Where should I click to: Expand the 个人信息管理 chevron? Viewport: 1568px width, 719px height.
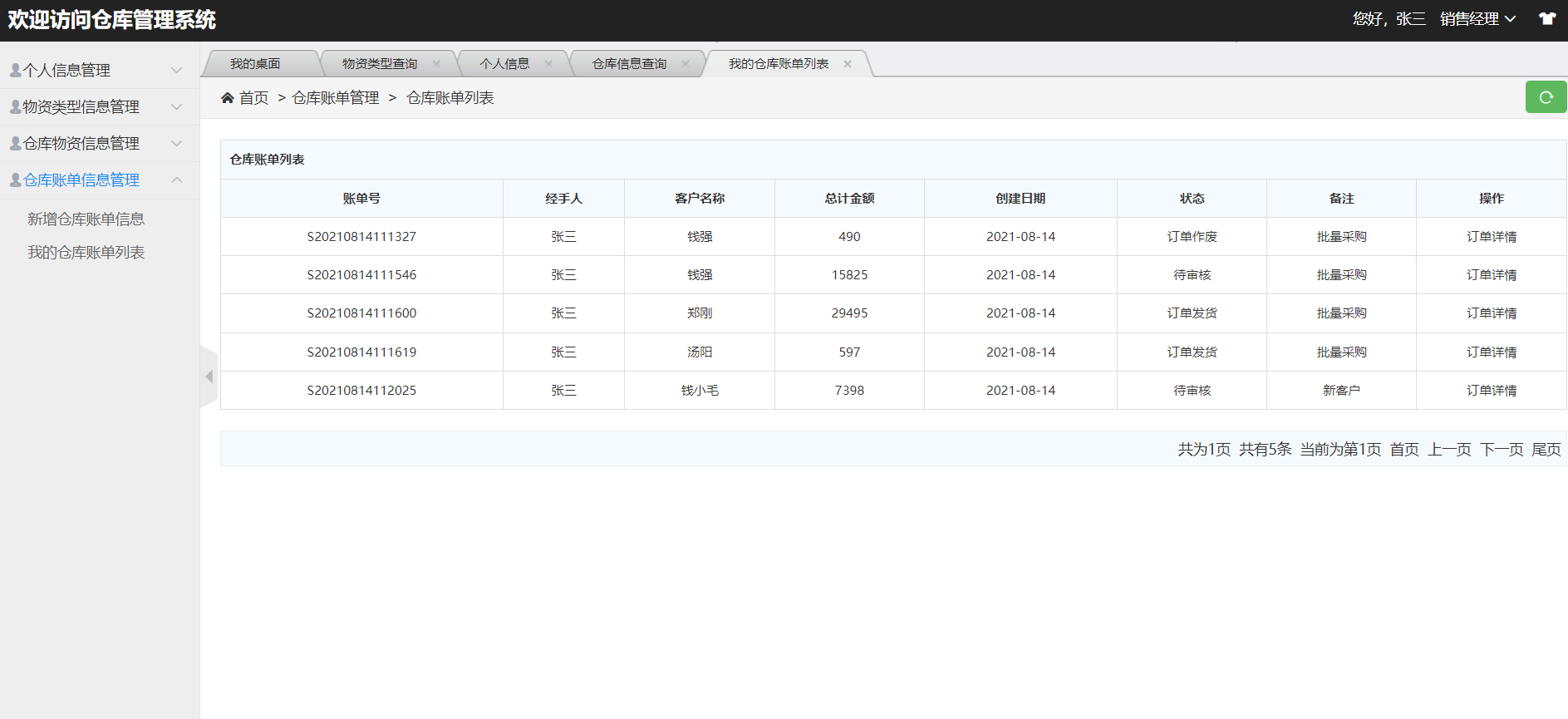pyautogui.click(x=176, y=71)
